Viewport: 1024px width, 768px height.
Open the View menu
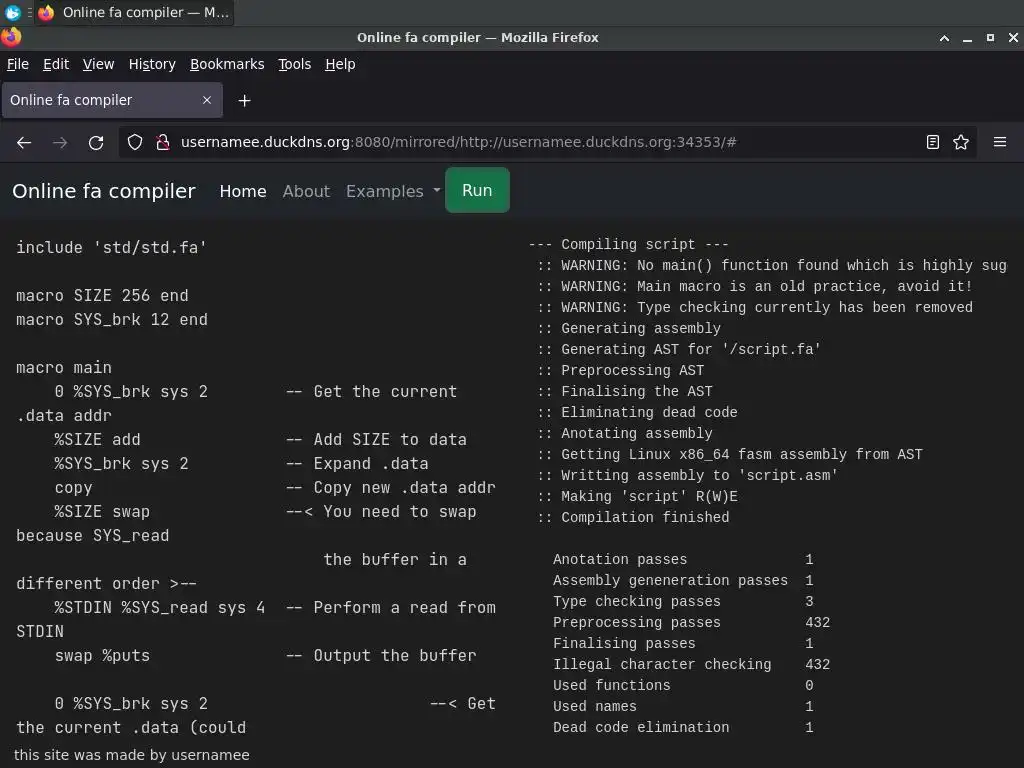99,64
